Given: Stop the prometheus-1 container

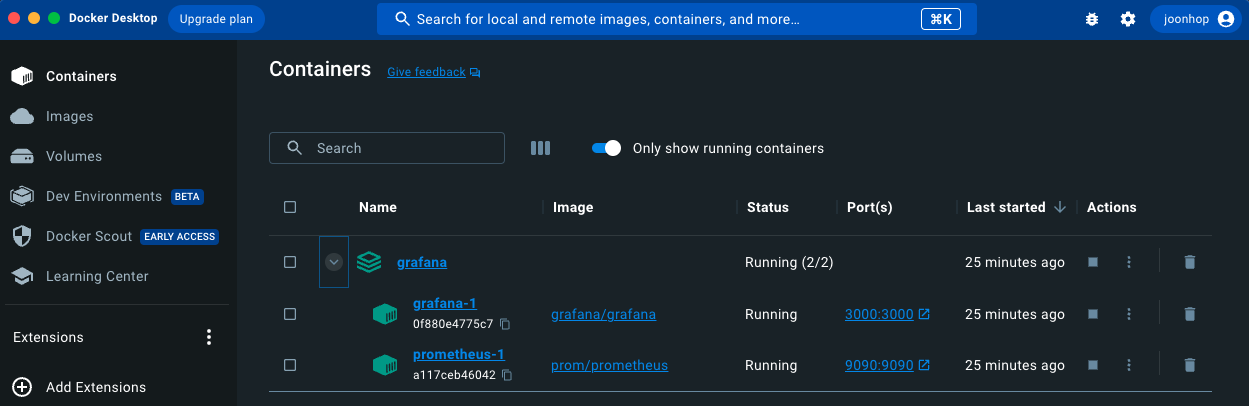Looking at the screenshot, I should [1093, 365].
